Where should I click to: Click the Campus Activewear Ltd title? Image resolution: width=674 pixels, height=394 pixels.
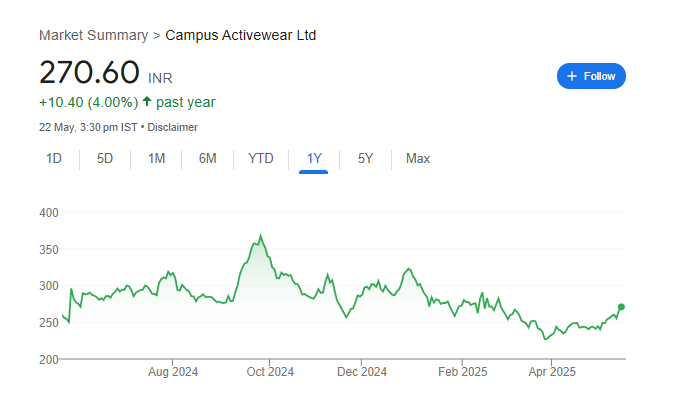click(241, 35)
